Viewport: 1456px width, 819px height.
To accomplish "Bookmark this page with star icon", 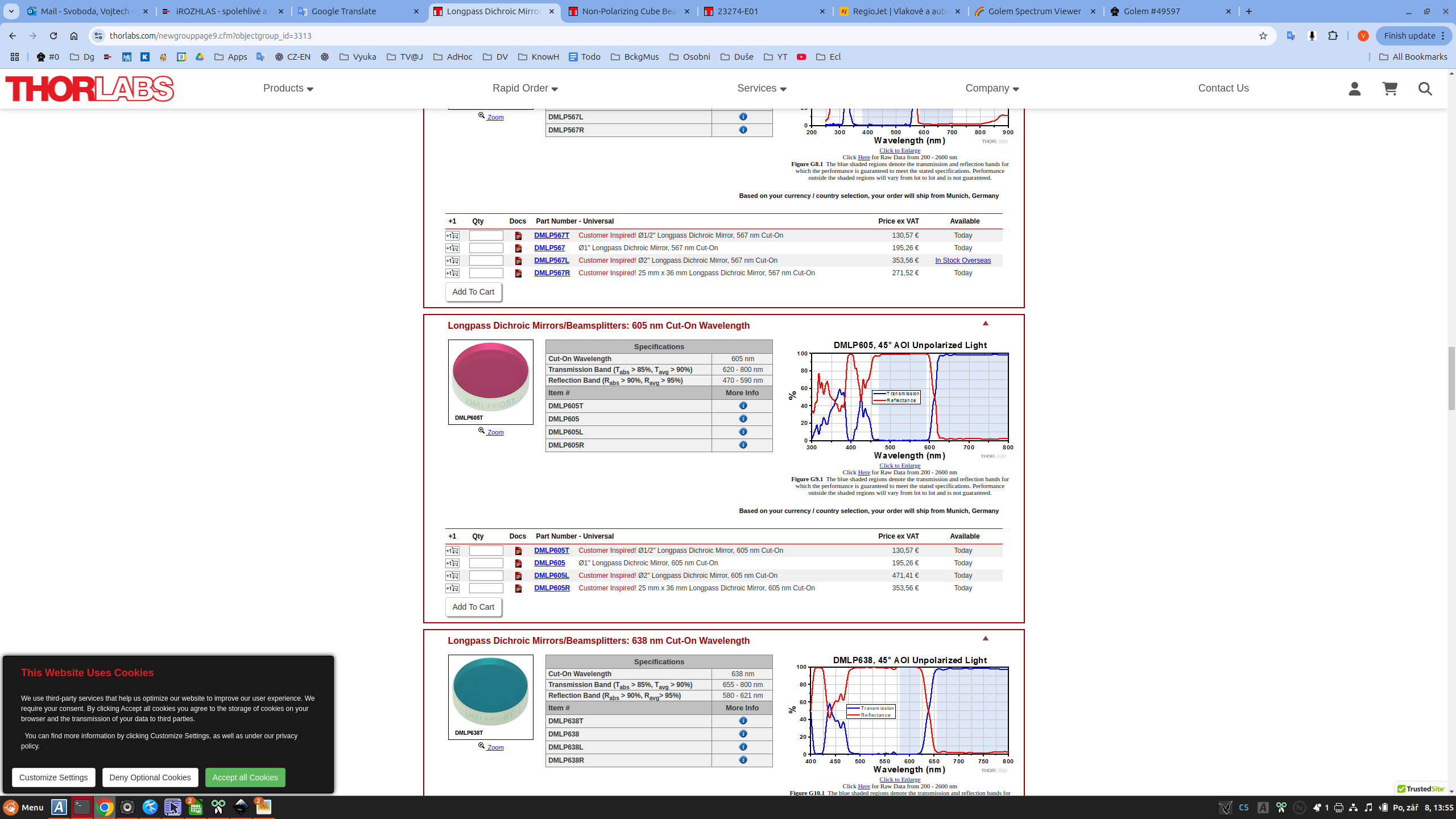I will pyautogui.click(x=1263, y=36).
